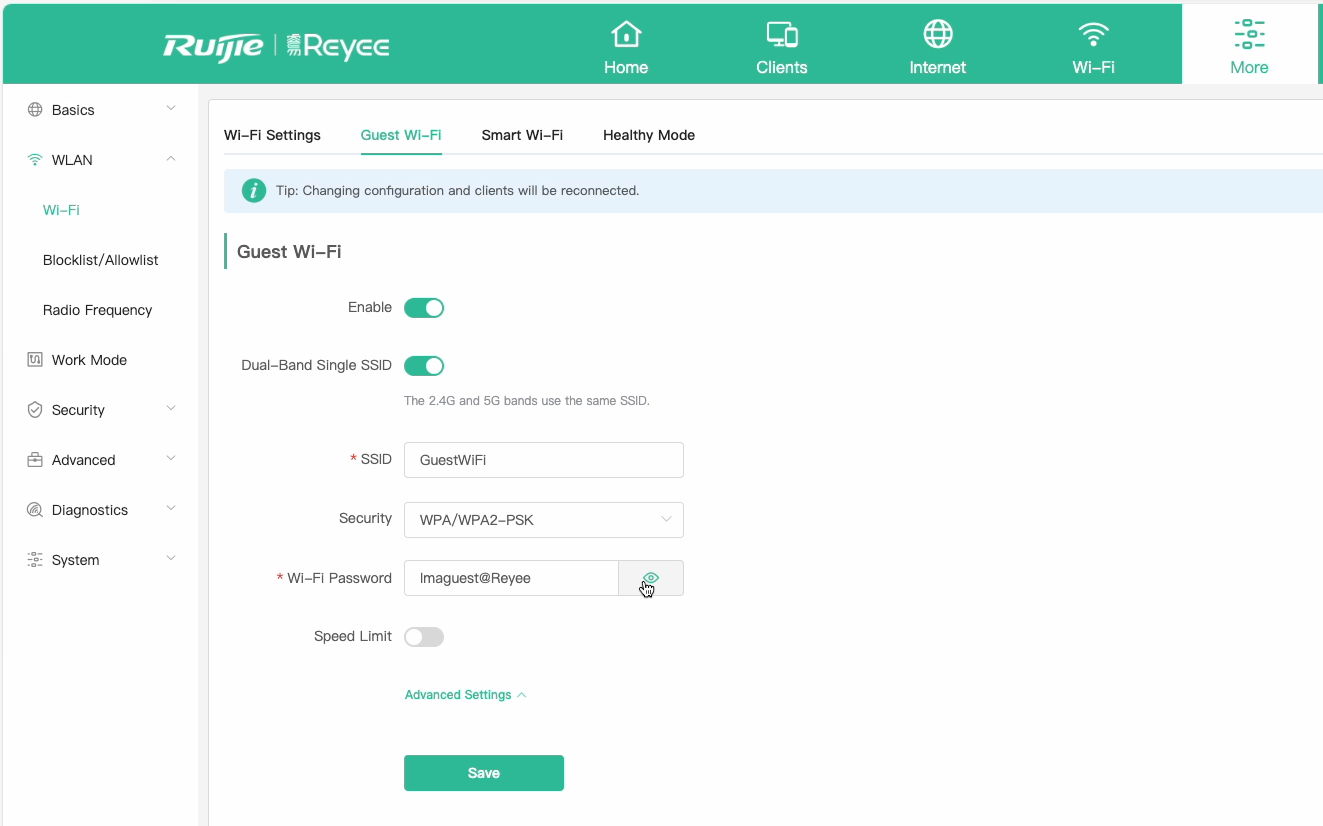
Task: Switch to the Healthy Mode tab
Action: tap(649, 135)
